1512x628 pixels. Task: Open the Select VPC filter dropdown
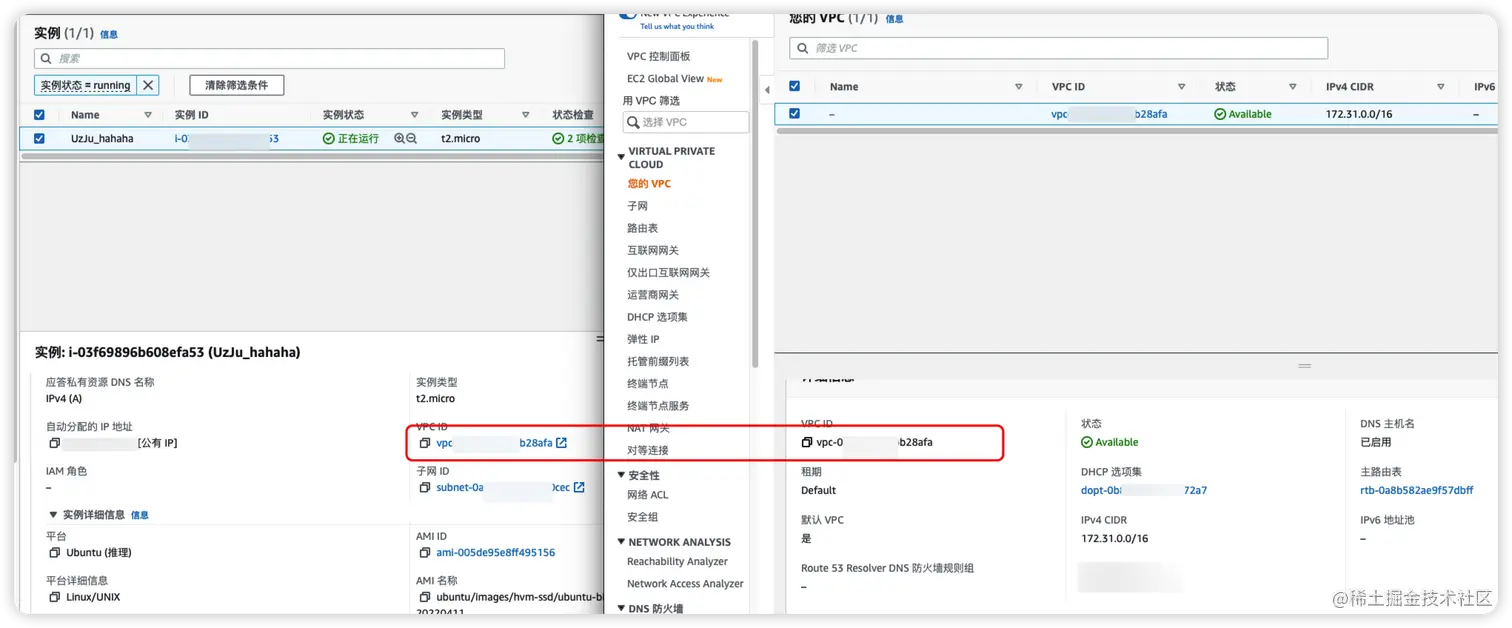pos(685,122)
